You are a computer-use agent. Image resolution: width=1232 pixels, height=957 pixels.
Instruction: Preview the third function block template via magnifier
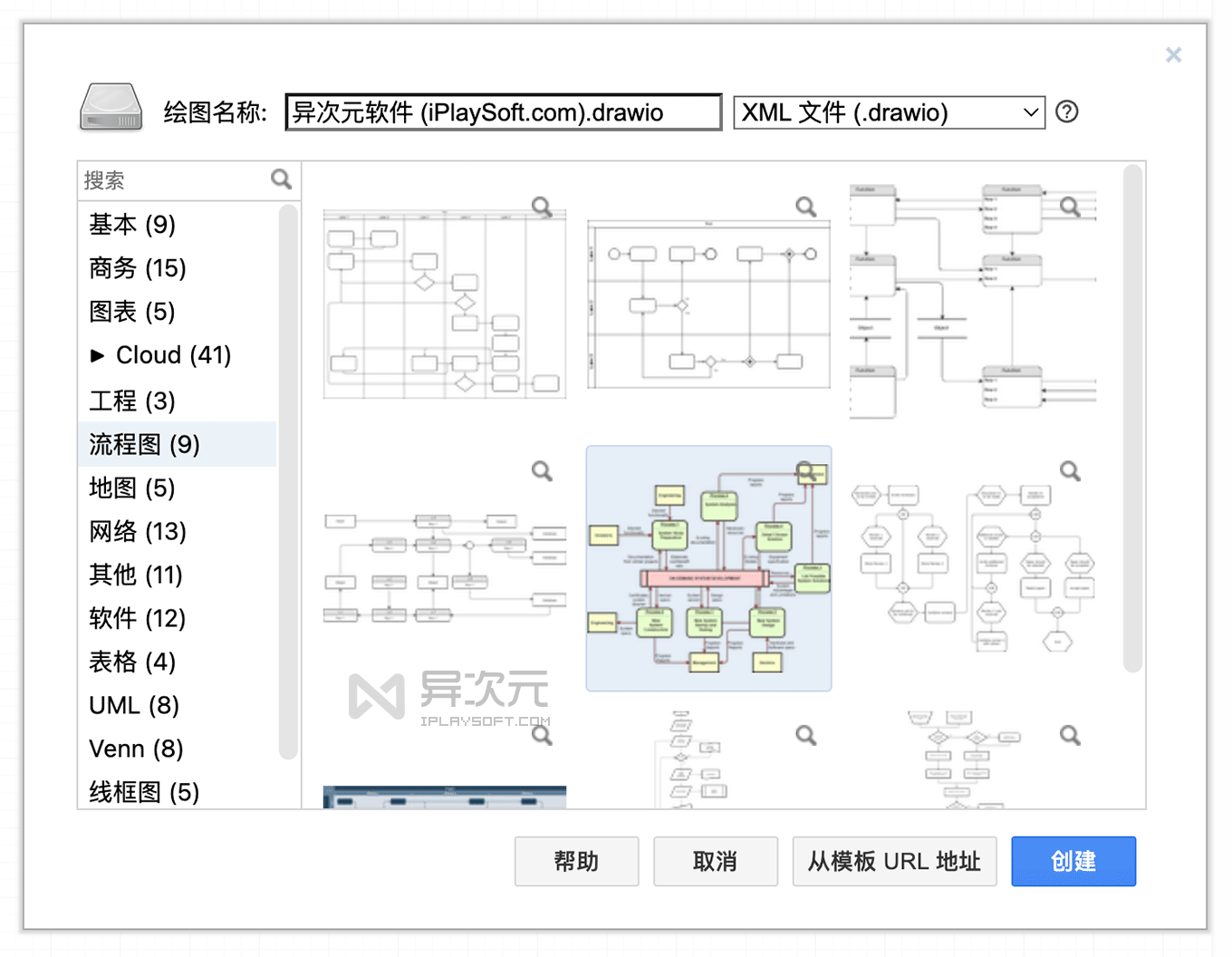click(x=1070, y=207)
